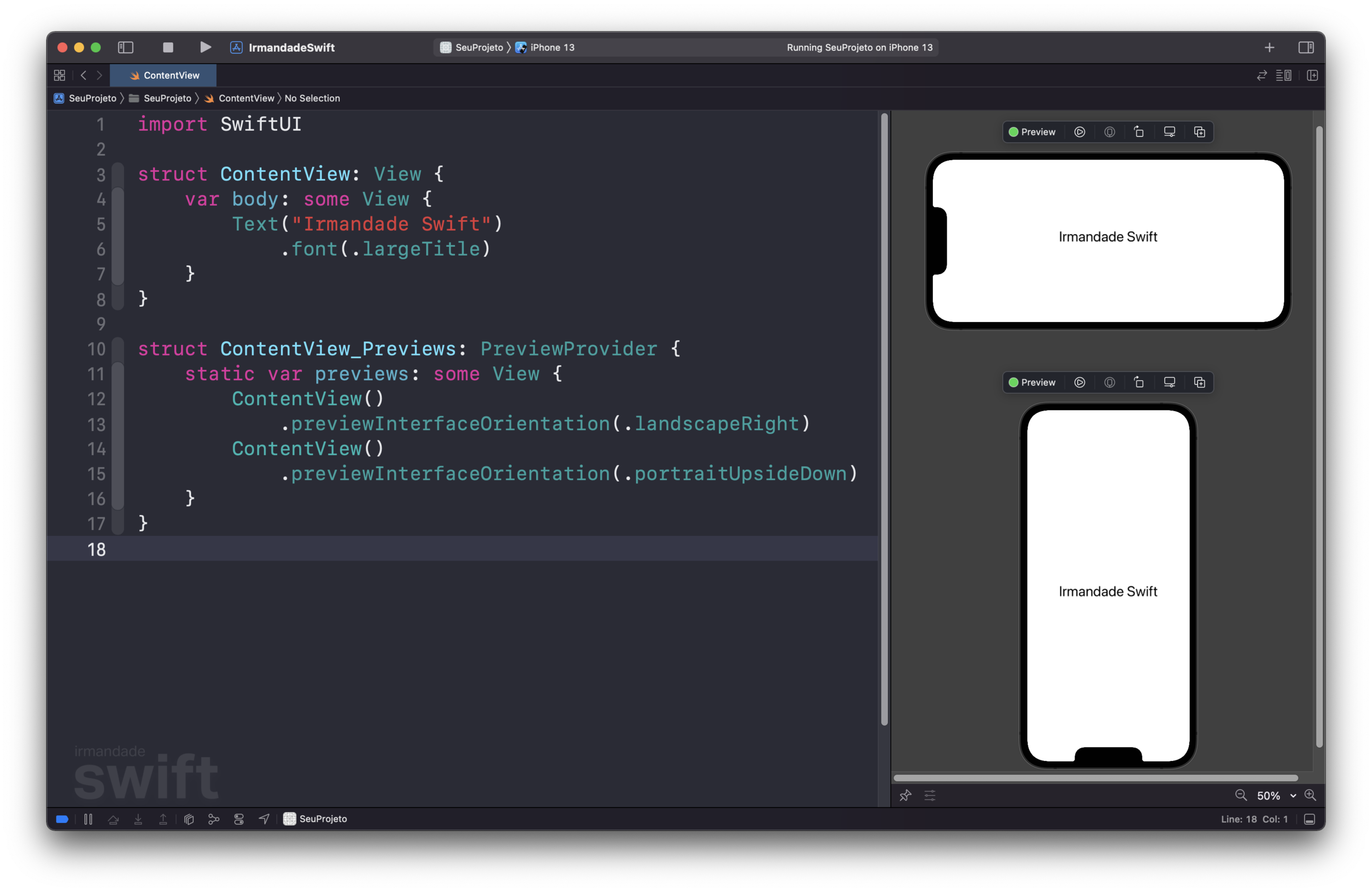Choose iPhone 13 run destination

[x=552, y=47]
